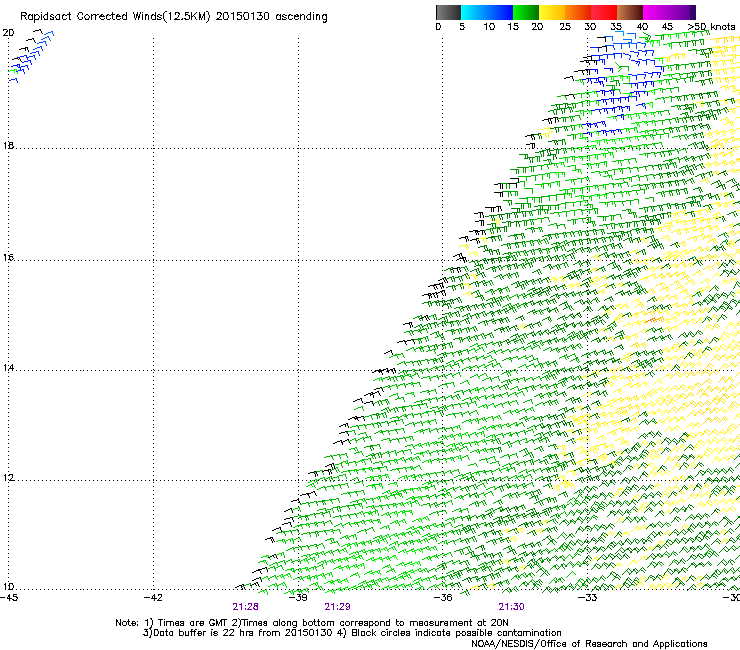This screenshot has width=740, height=650.
Task: Click the longitude label '-33'
Action: (587, 598)
